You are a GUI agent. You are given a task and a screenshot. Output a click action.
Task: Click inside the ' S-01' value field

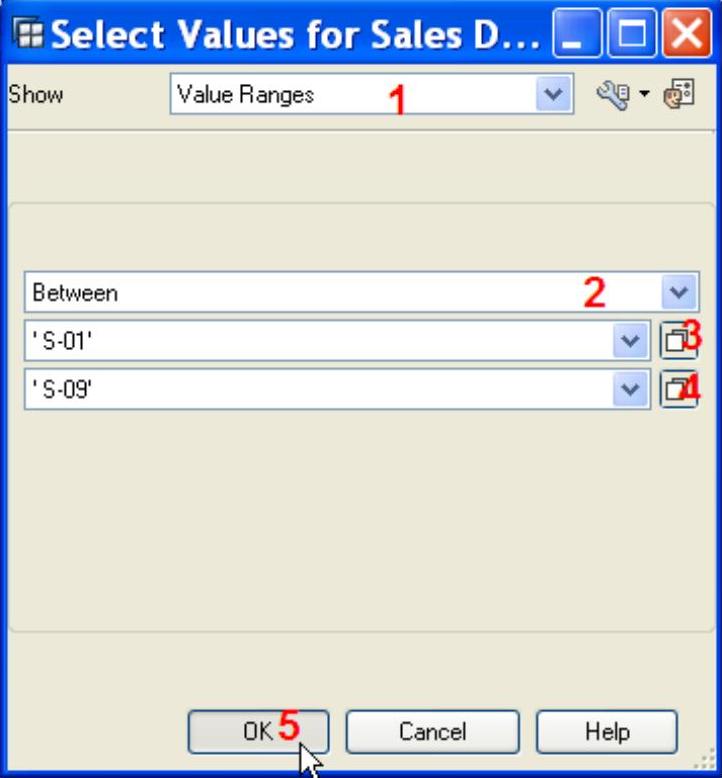coord(300,341)
